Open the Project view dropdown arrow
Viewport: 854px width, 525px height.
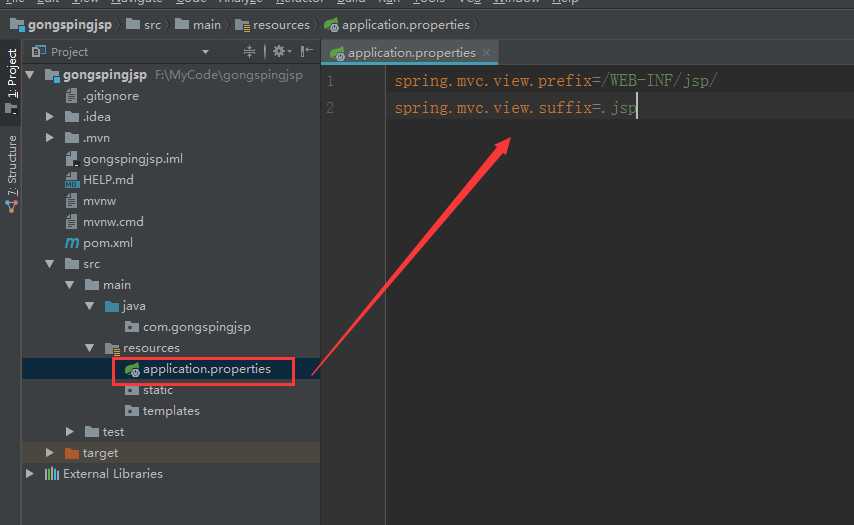click(x=205, y=52)
